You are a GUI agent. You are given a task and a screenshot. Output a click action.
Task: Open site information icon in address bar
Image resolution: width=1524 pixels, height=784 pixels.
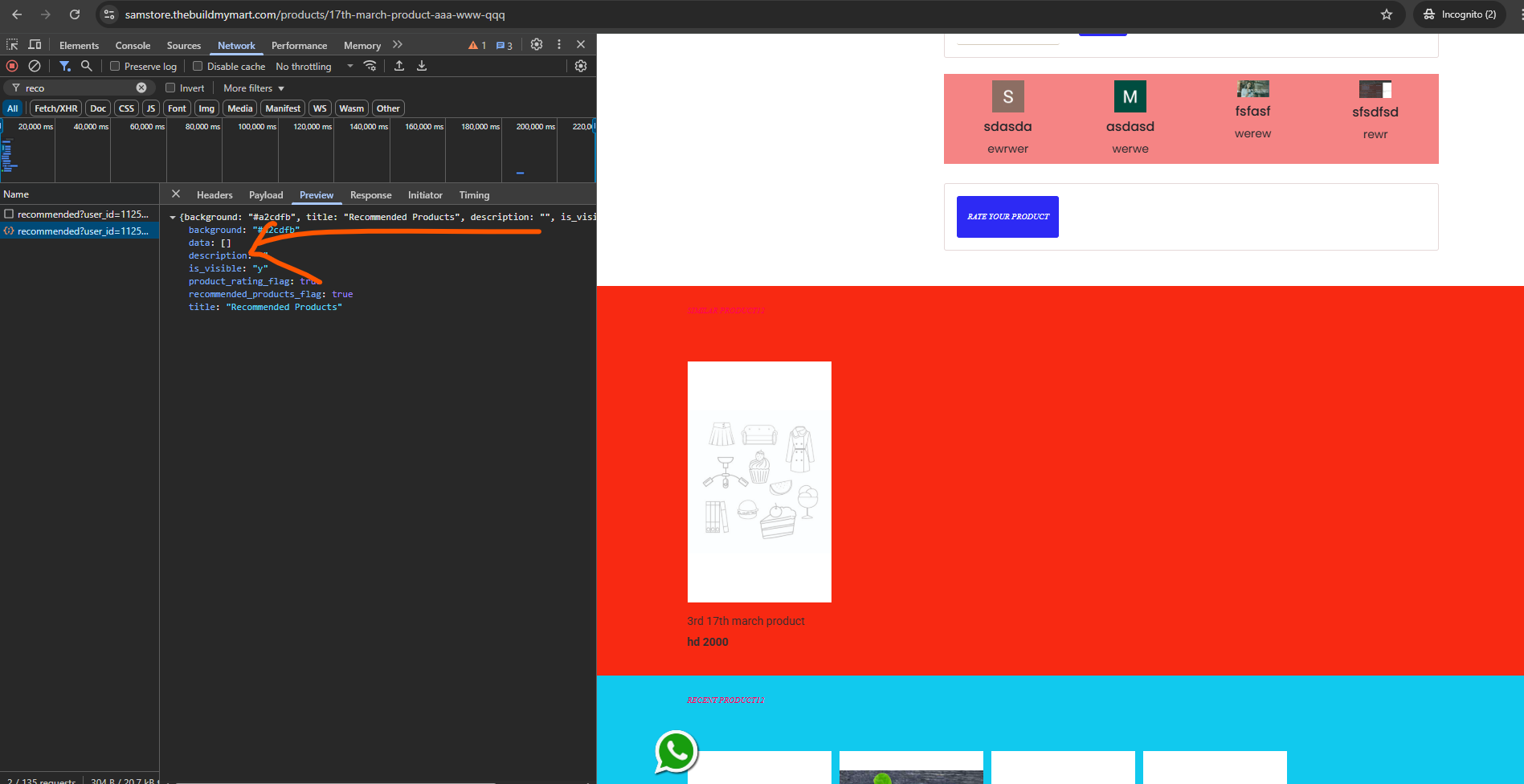[110, 14]
